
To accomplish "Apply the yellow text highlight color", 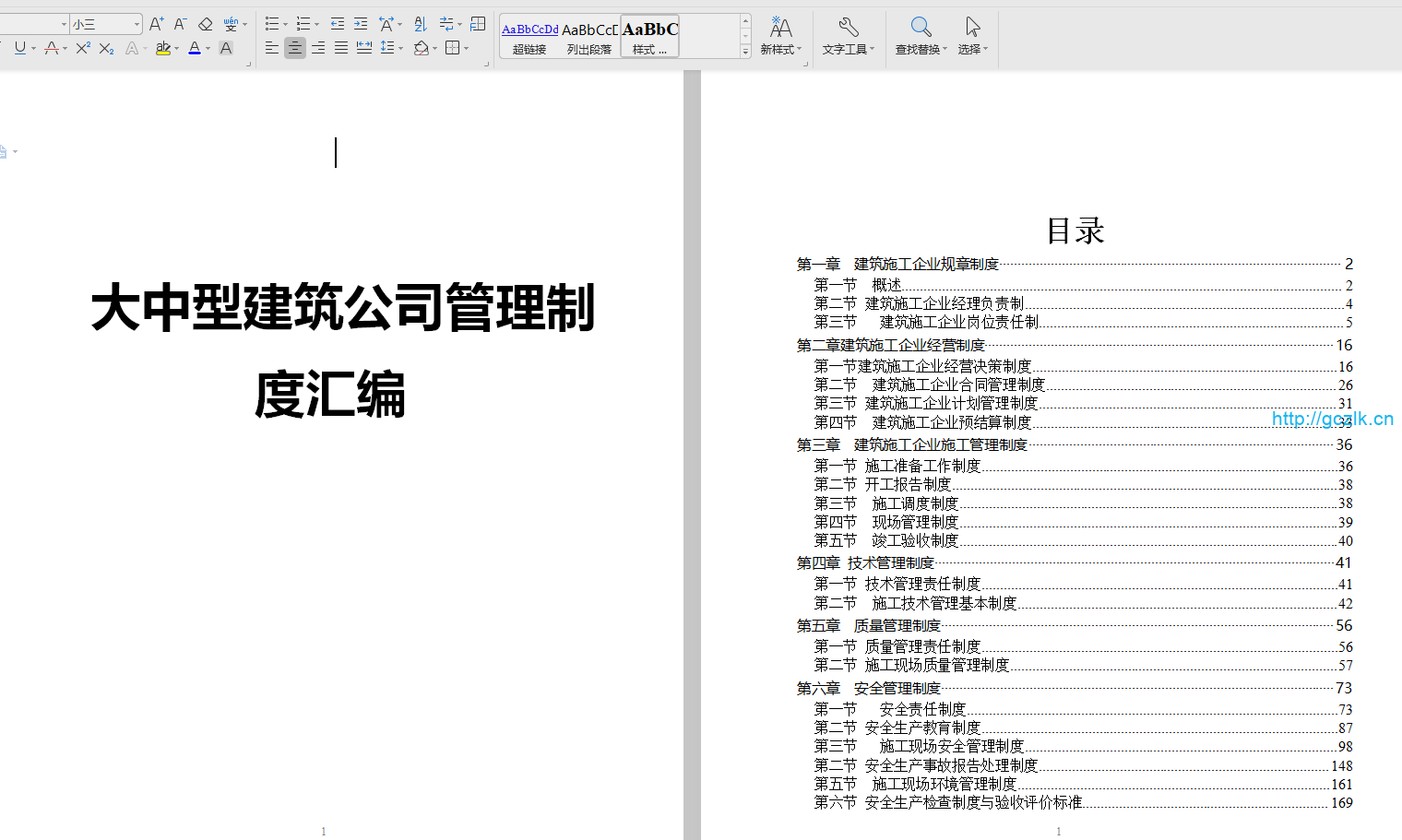I will 162,48.
